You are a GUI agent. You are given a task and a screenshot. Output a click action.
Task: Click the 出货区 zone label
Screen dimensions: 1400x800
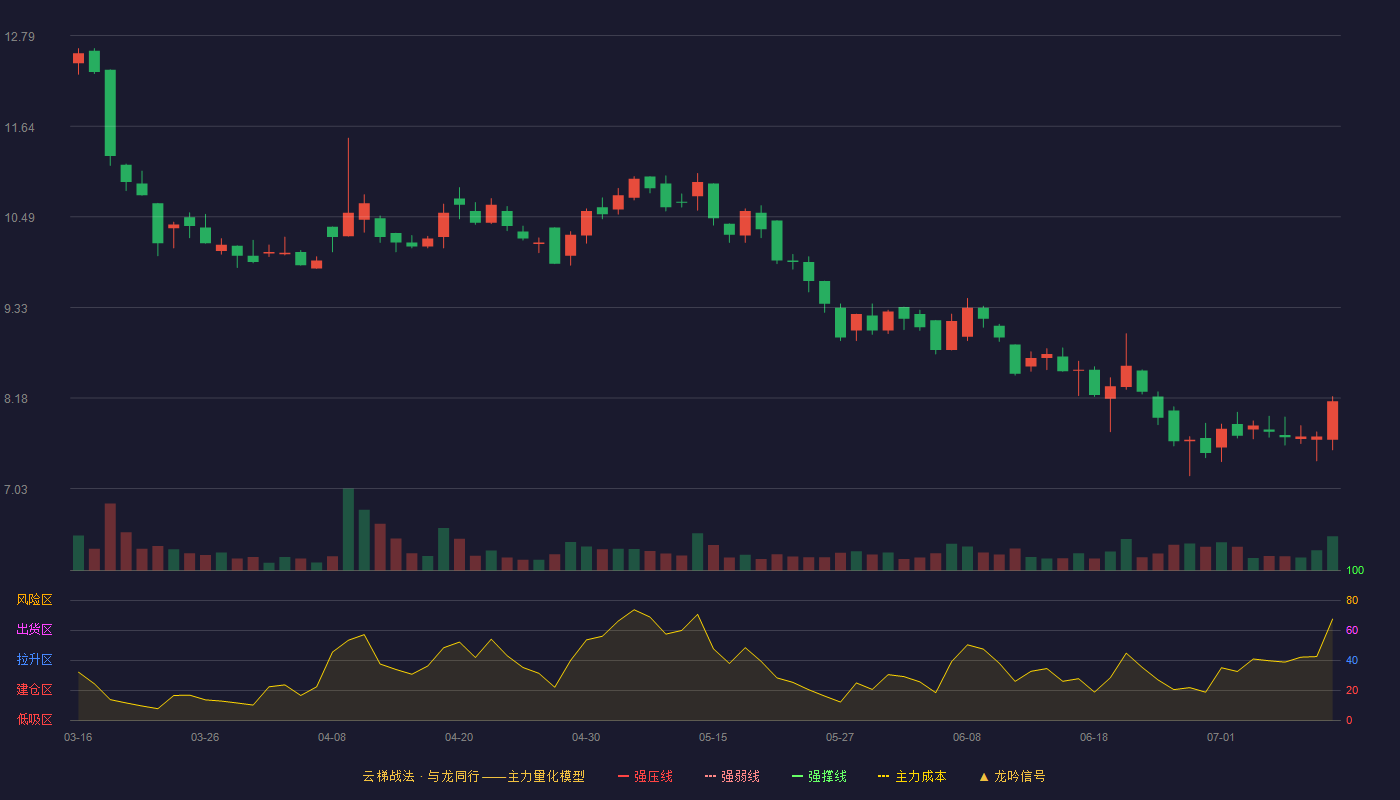click(x=34, y=630)
